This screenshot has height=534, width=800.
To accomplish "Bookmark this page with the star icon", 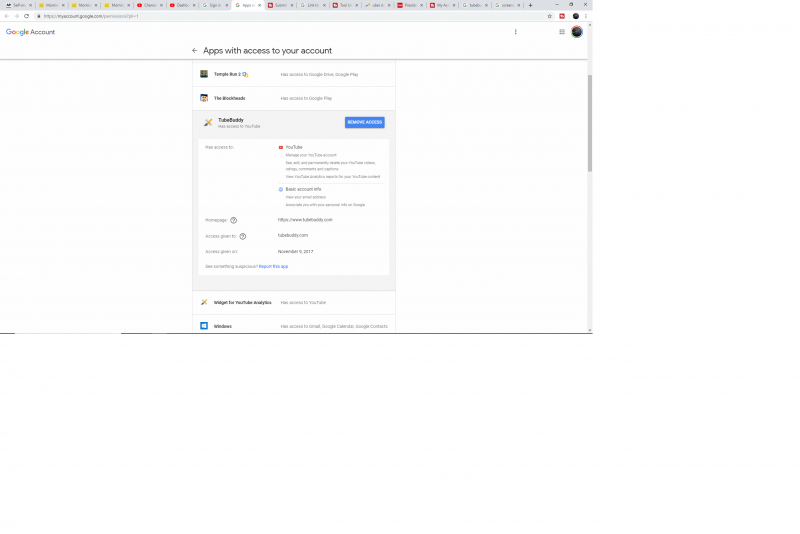I will coord(549,16).
